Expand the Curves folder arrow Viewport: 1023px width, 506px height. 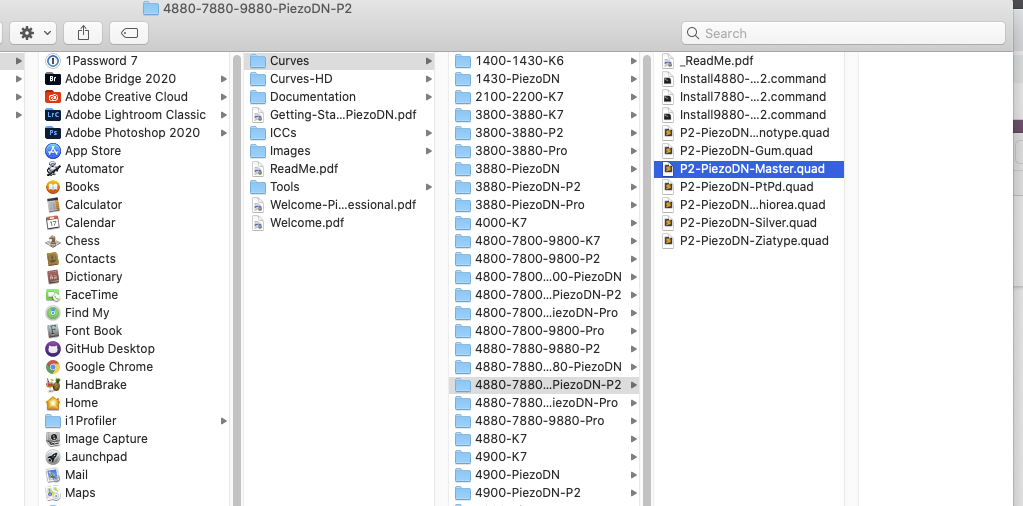[x=429, y=61]
